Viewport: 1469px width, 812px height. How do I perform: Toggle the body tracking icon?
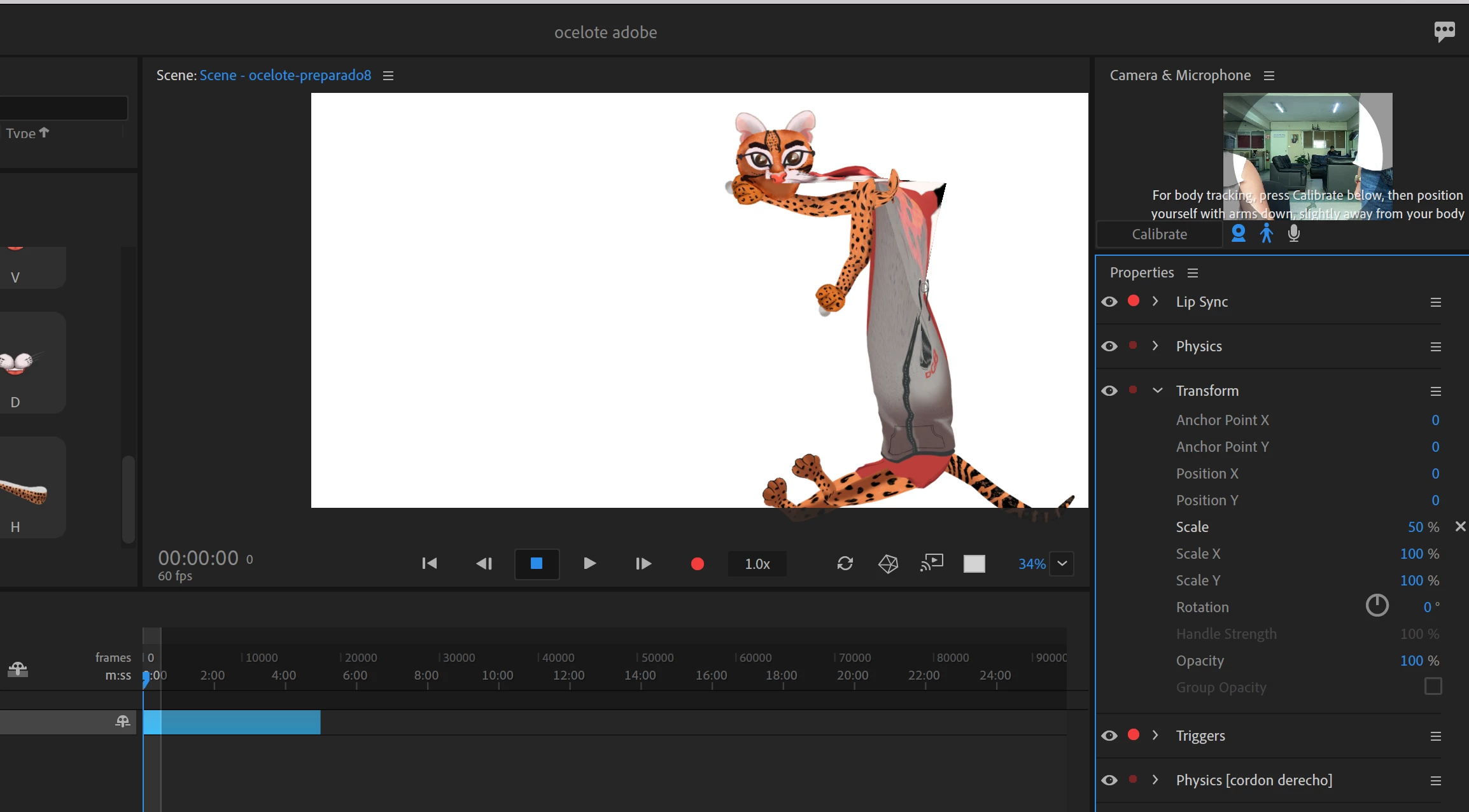[x=1266, y=234]
